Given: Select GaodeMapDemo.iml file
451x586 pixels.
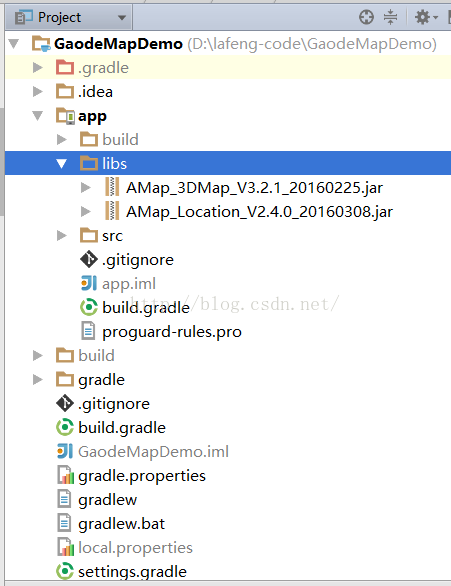Looking at the screenshot, I should click(153, 451).
